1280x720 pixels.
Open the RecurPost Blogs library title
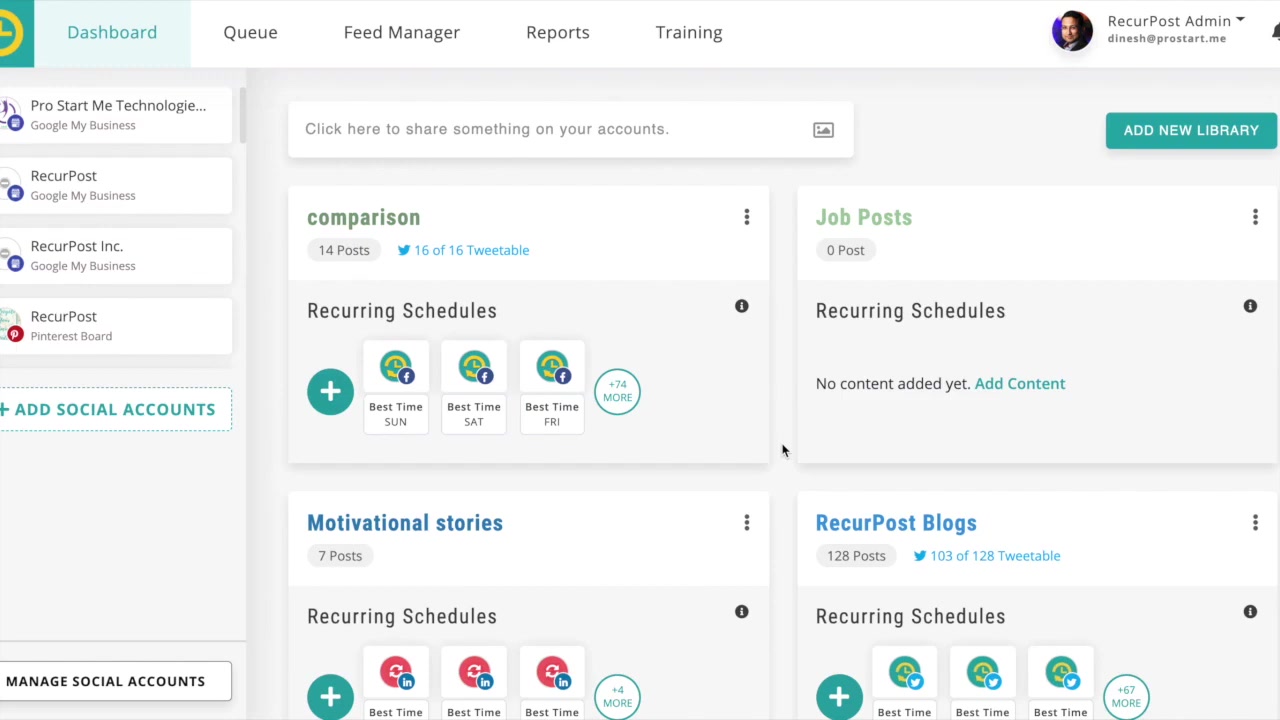[x=896, y=523]
